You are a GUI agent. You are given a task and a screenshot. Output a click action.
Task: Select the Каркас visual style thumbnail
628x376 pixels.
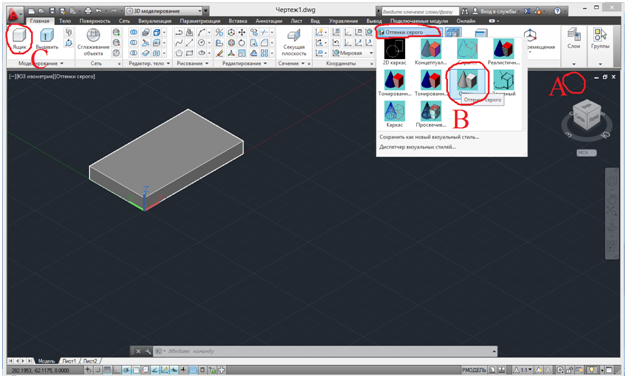coord(394,114)
